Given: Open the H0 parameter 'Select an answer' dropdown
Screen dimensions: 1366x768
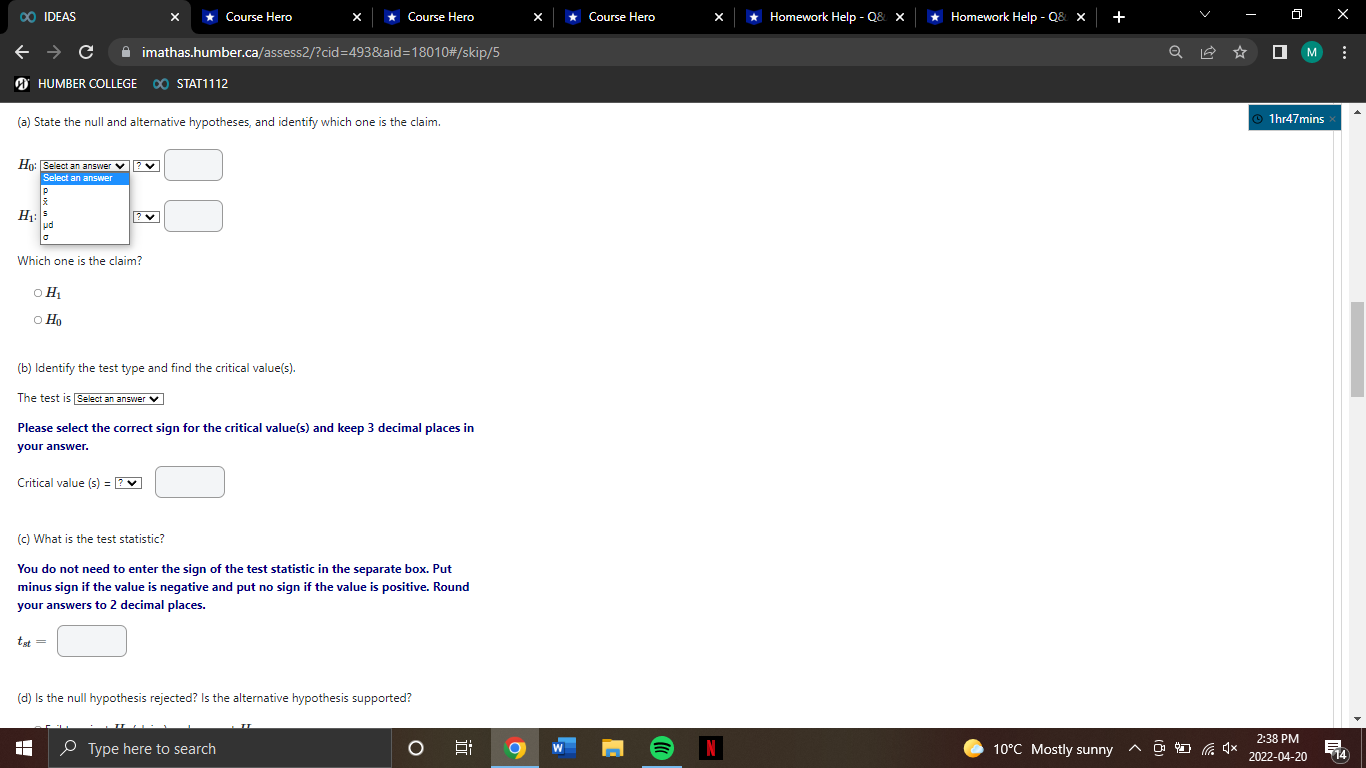Looking at the screenshot, I should [85, 166].
